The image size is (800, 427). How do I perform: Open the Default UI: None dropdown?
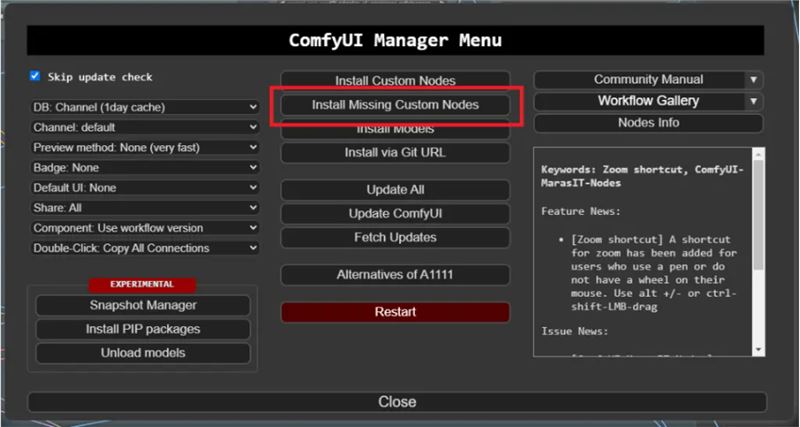[x=145, y=188]
